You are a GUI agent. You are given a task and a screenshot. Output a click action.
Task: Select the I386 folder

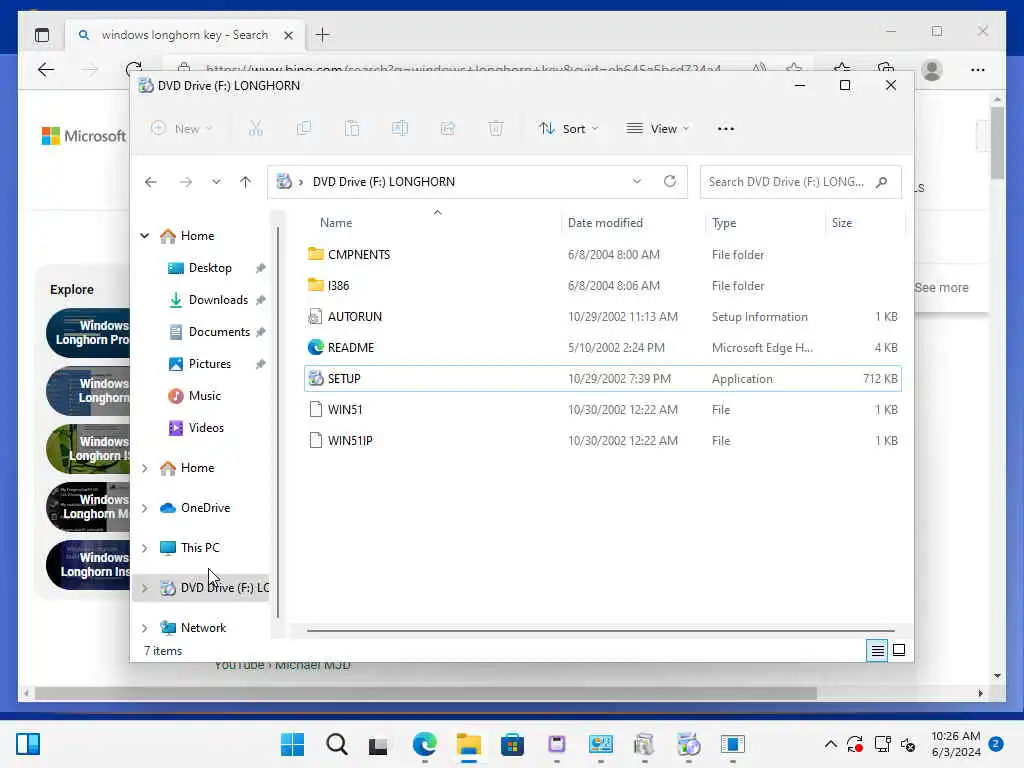tap(602, 285)
